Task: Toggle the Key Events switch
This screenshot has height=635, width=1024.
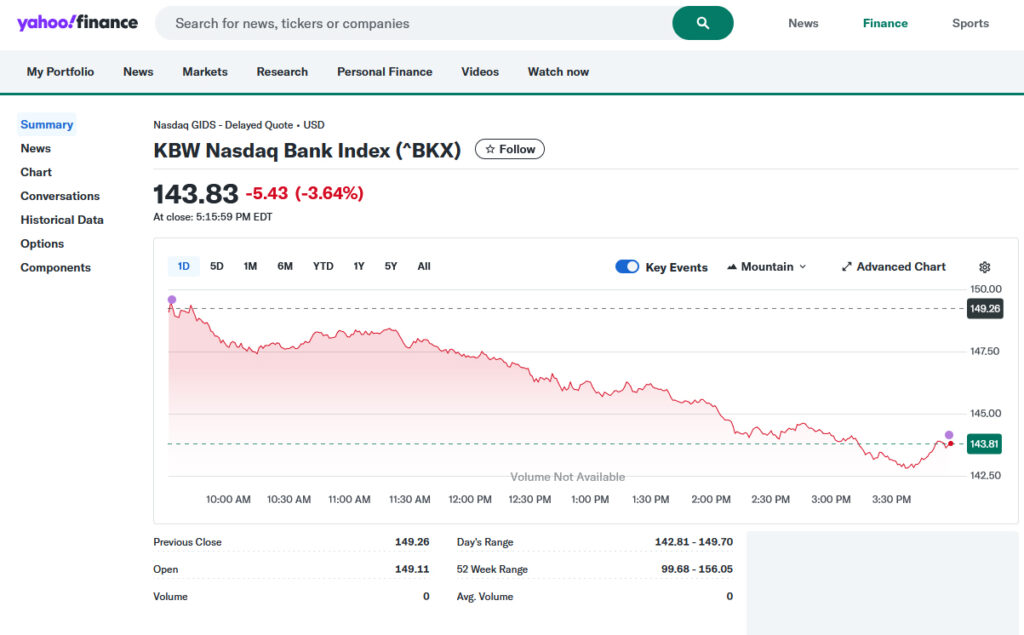Action: click(627, 267)
